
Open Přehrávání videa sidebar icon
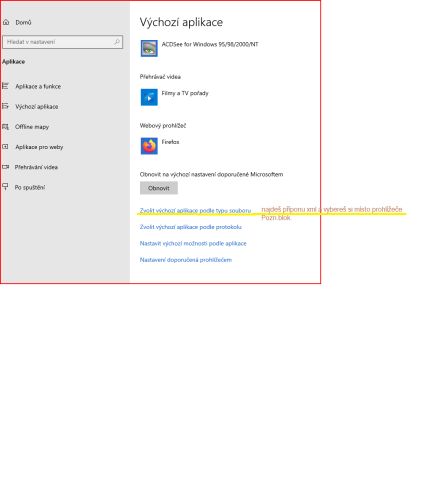click(5, 167)
